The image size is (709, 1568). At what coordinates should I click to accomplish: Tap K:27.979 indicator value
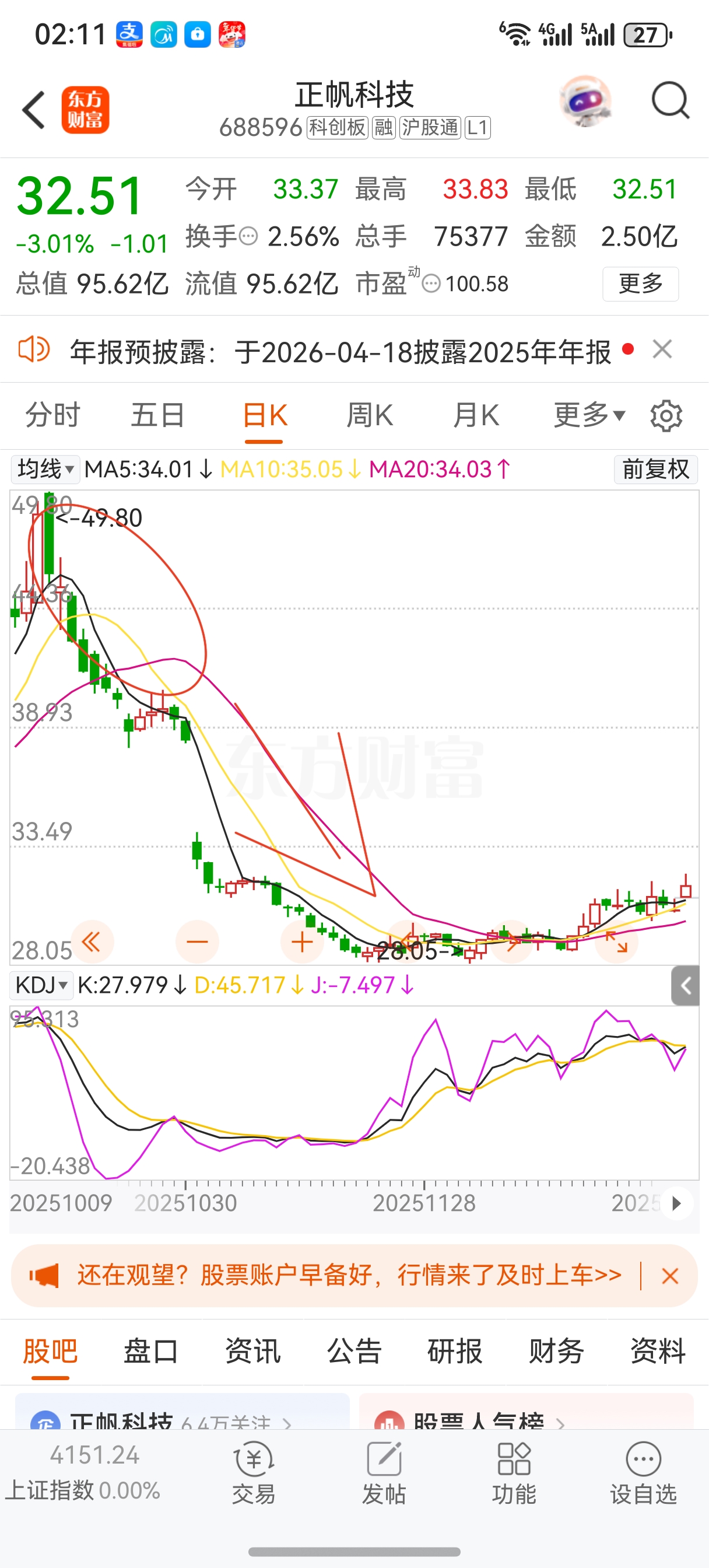coord(133,985)
